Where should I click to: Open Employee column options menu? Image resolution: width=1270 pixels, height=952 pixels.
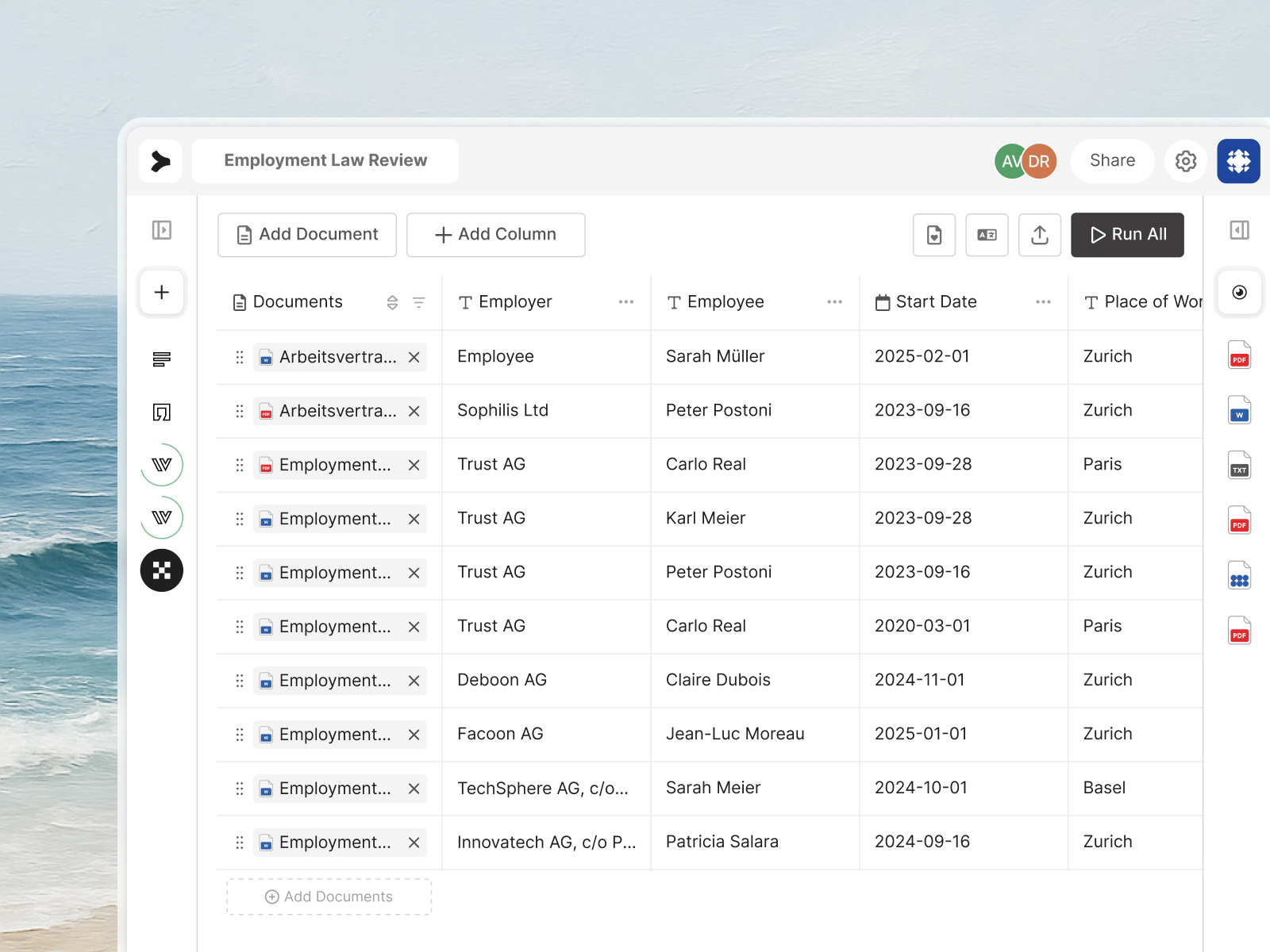[835, 302]
